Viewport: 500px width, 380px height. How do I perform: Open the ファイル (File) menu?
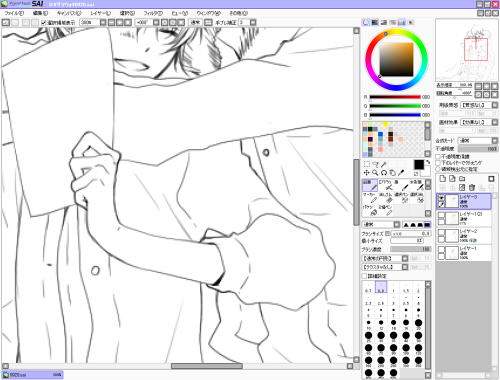14,13
